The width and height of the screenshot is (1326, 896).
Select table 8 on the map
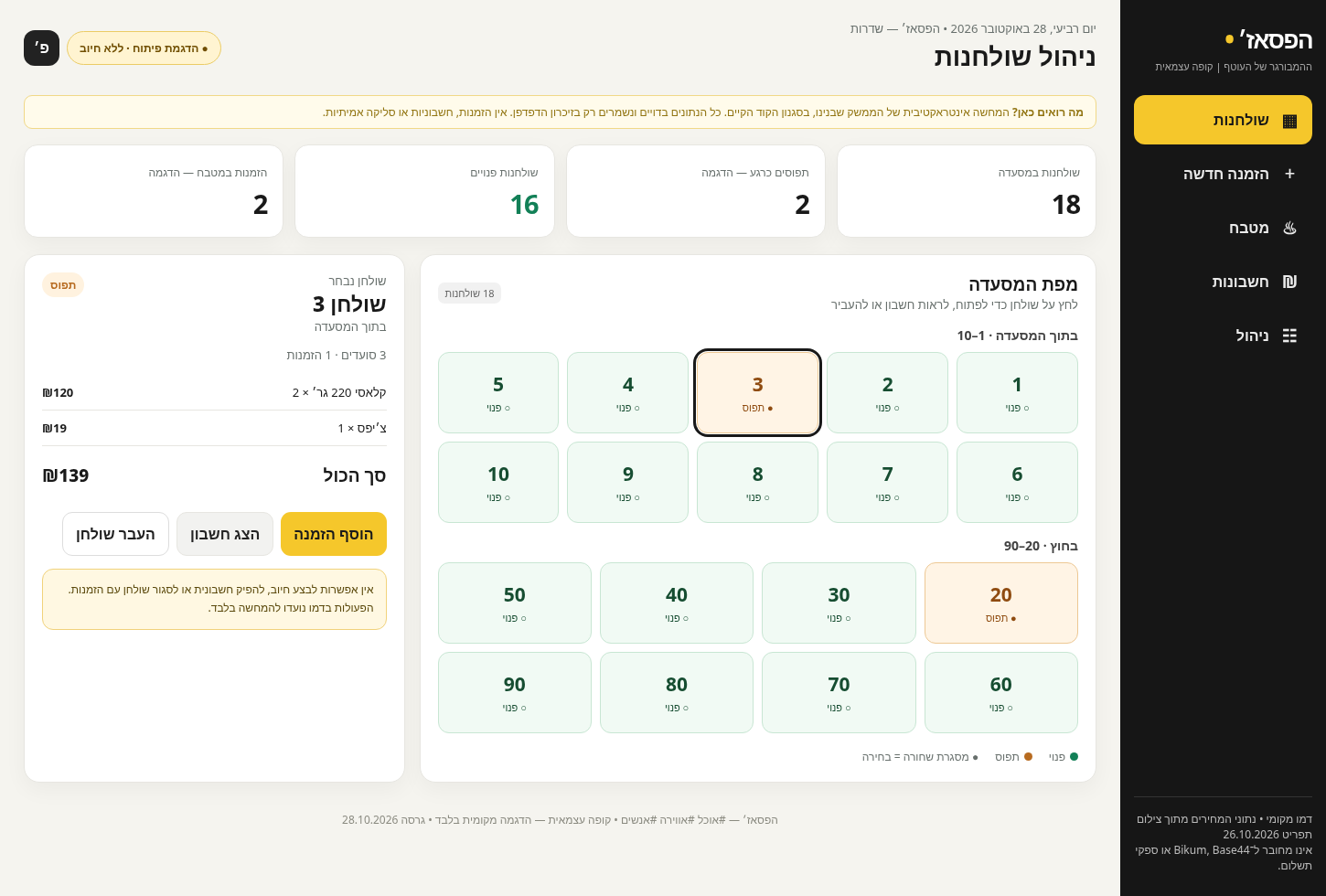[757, 483]
